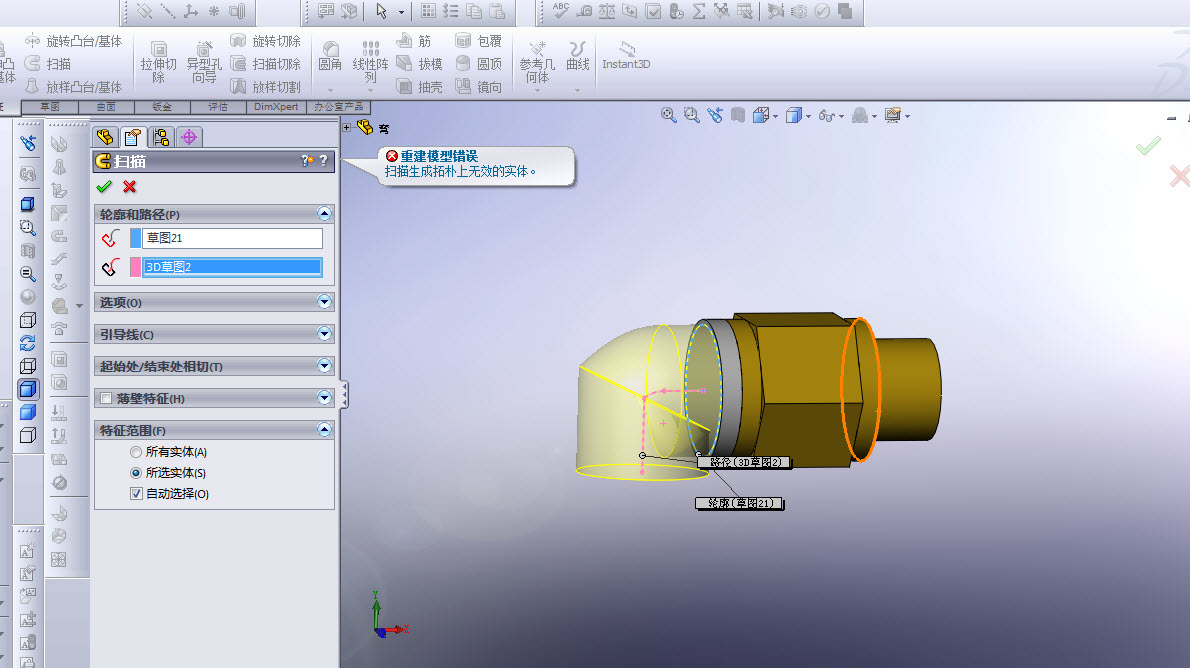
Task: Open the DimXpert tab
Action: pos(277,107)
